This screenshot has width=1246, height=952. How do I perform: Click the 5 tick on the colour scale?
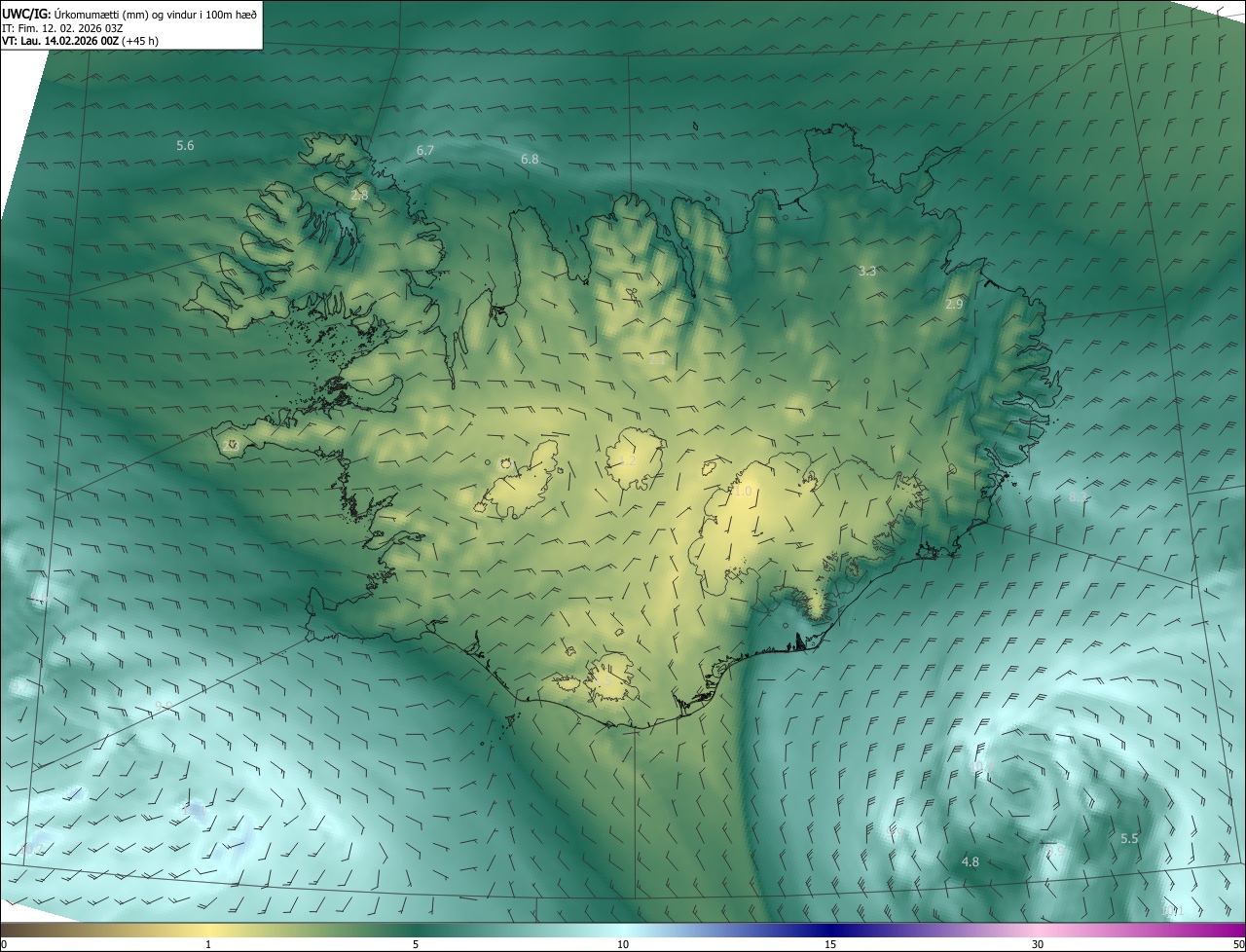pos(416,944)
